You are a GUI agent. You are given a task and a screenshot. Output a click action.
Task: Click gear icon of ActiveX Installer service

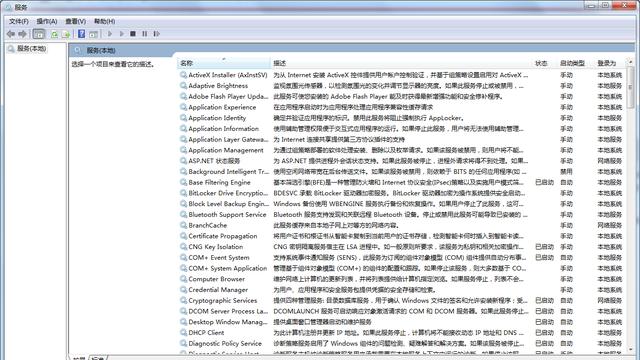[184, 75]
